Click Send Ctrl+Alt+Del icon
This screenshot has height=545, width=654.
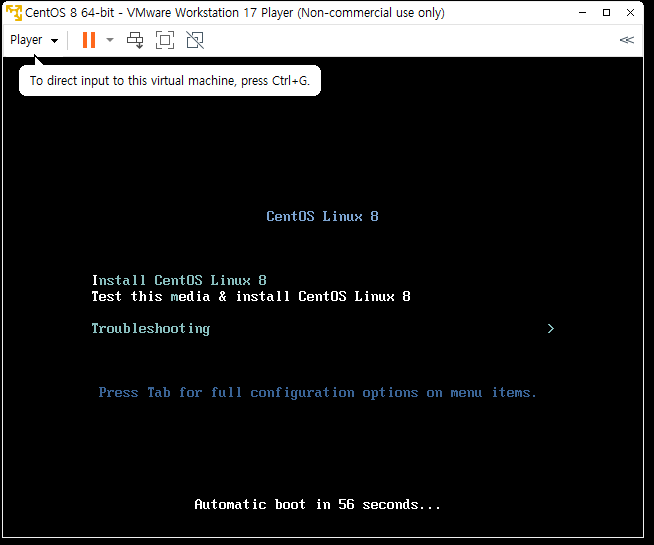click(135, 40)
